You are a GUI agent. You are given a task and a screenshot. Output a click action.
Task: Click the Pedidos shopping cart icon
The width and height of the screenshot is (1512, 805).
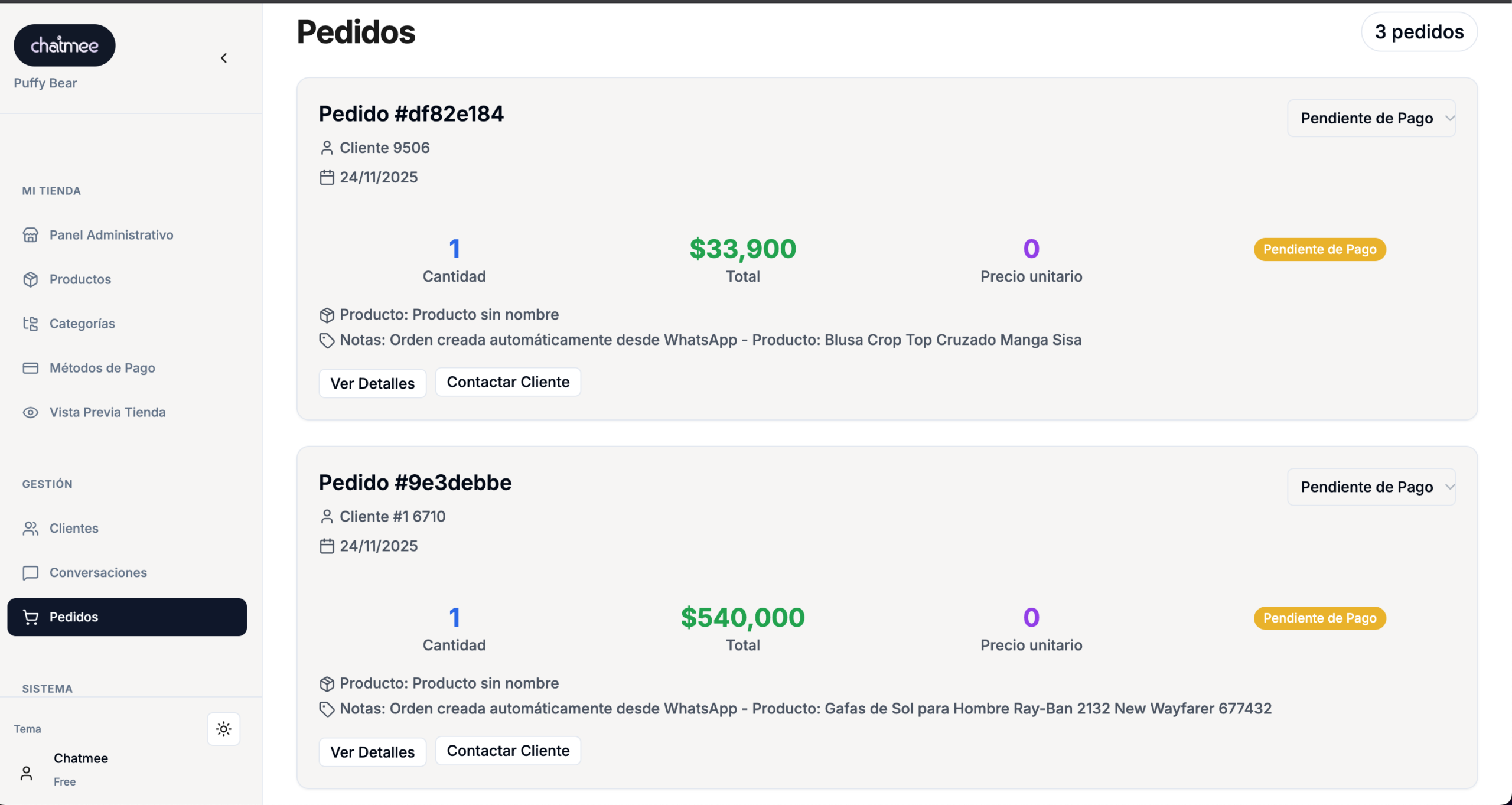pos(31,617)
